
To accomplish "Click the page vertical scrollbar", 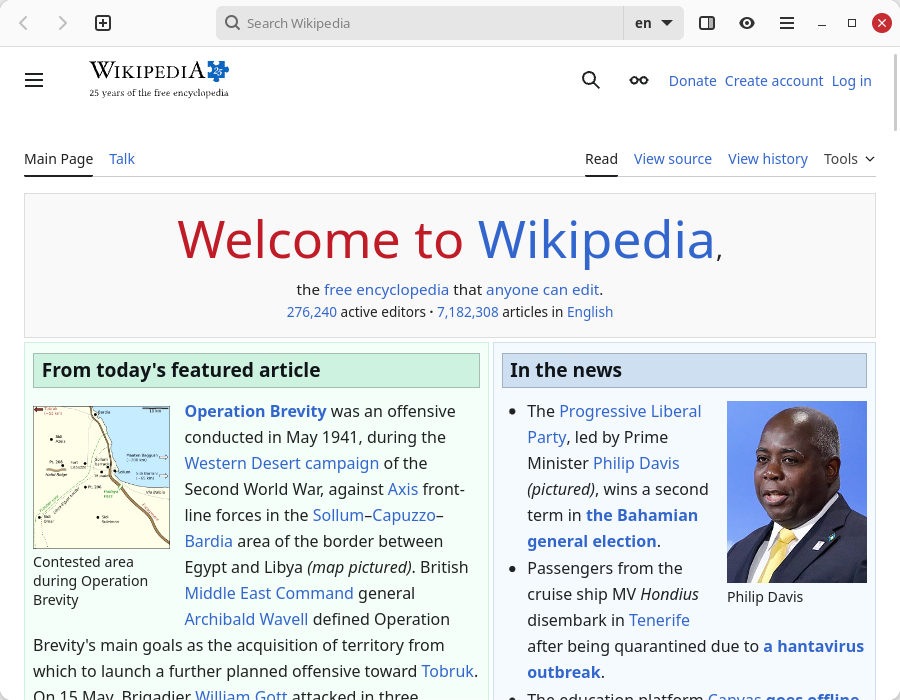I will (x=895, y=92).
